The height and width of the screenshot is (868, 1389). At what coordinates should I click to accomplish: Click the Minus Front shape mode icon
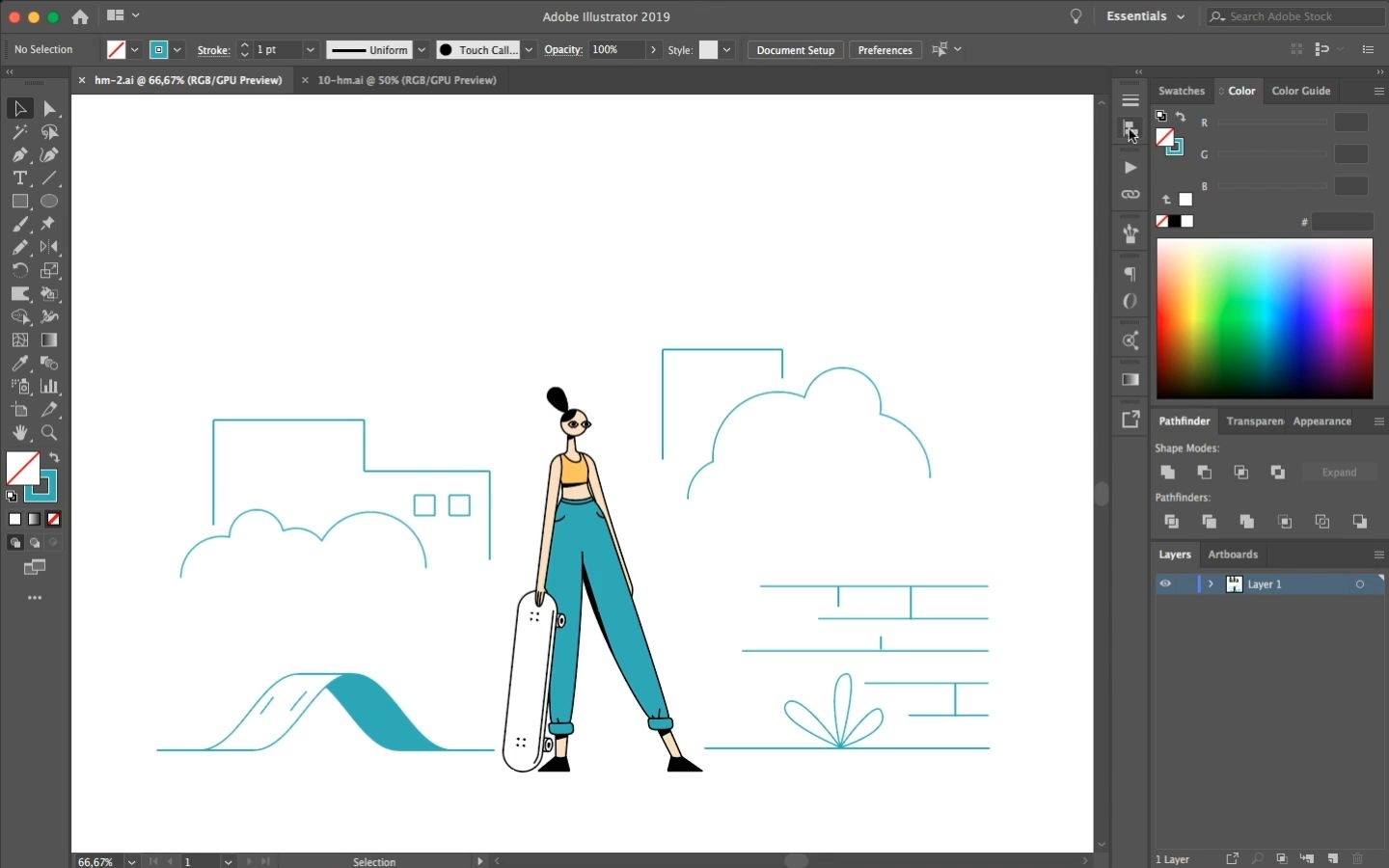pos(1205,473)
